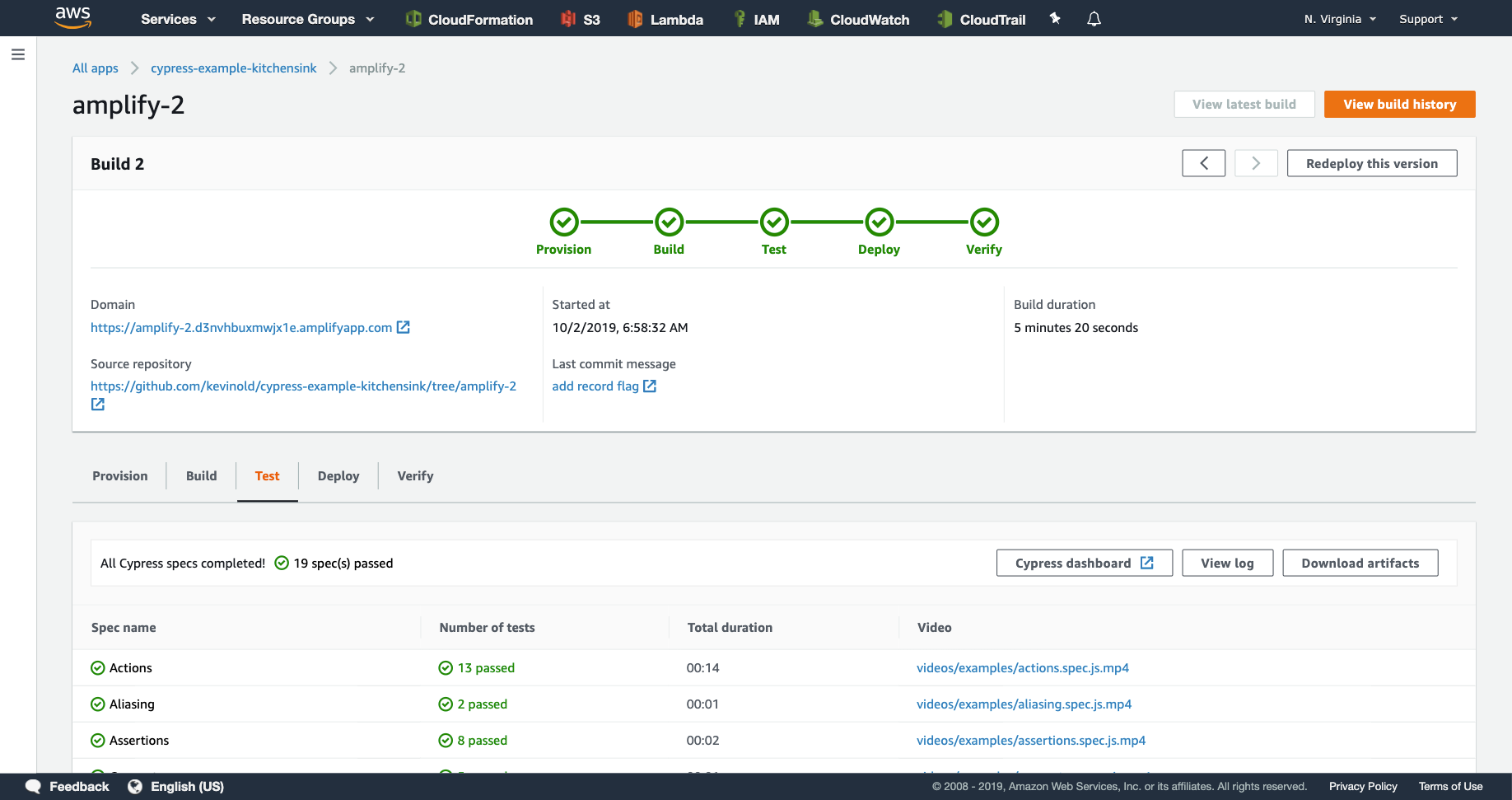
Task: Click the pin shortcuts icon
Action: pos(1055,19)
